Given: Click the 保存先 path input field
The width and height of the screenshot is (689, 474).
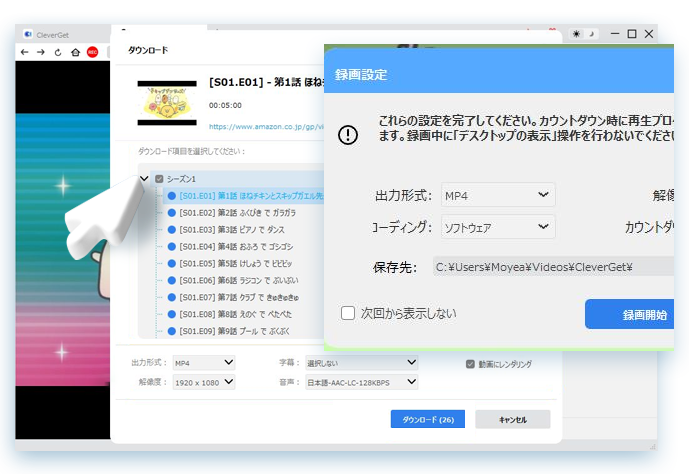Looking at the screenshot, I should (x=554, y=267).
